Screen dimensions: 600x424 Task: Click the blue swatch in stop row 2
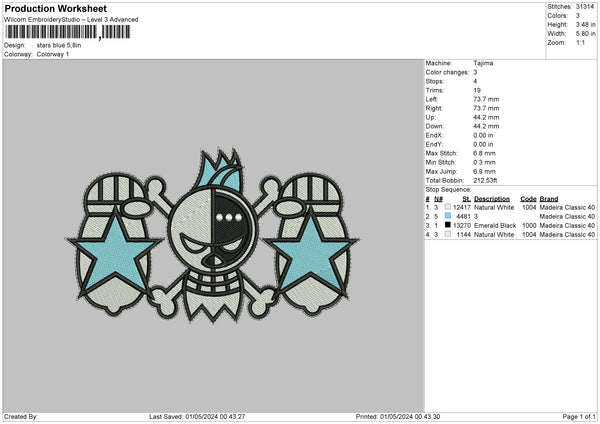(448, 216)
